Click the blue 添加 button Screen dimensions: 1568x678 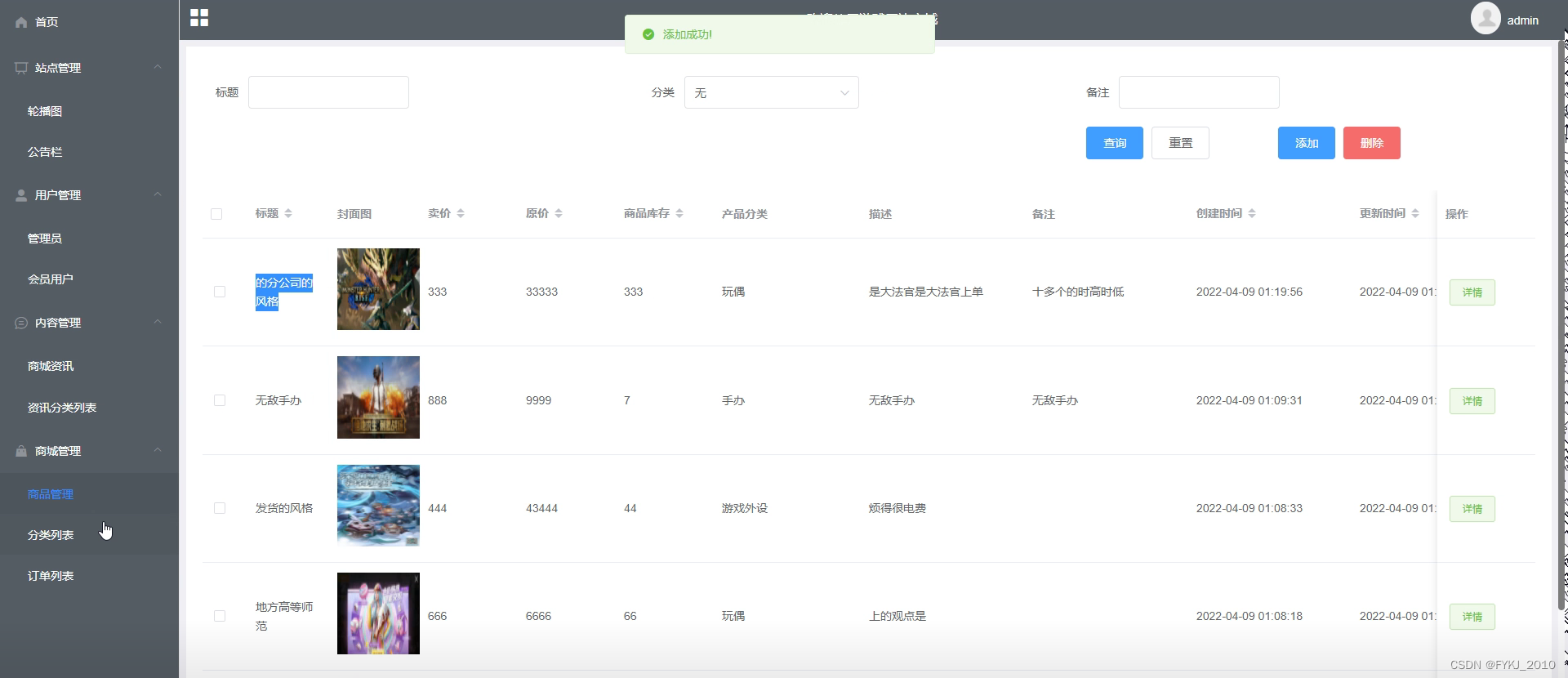click(x=1307, y=143)
